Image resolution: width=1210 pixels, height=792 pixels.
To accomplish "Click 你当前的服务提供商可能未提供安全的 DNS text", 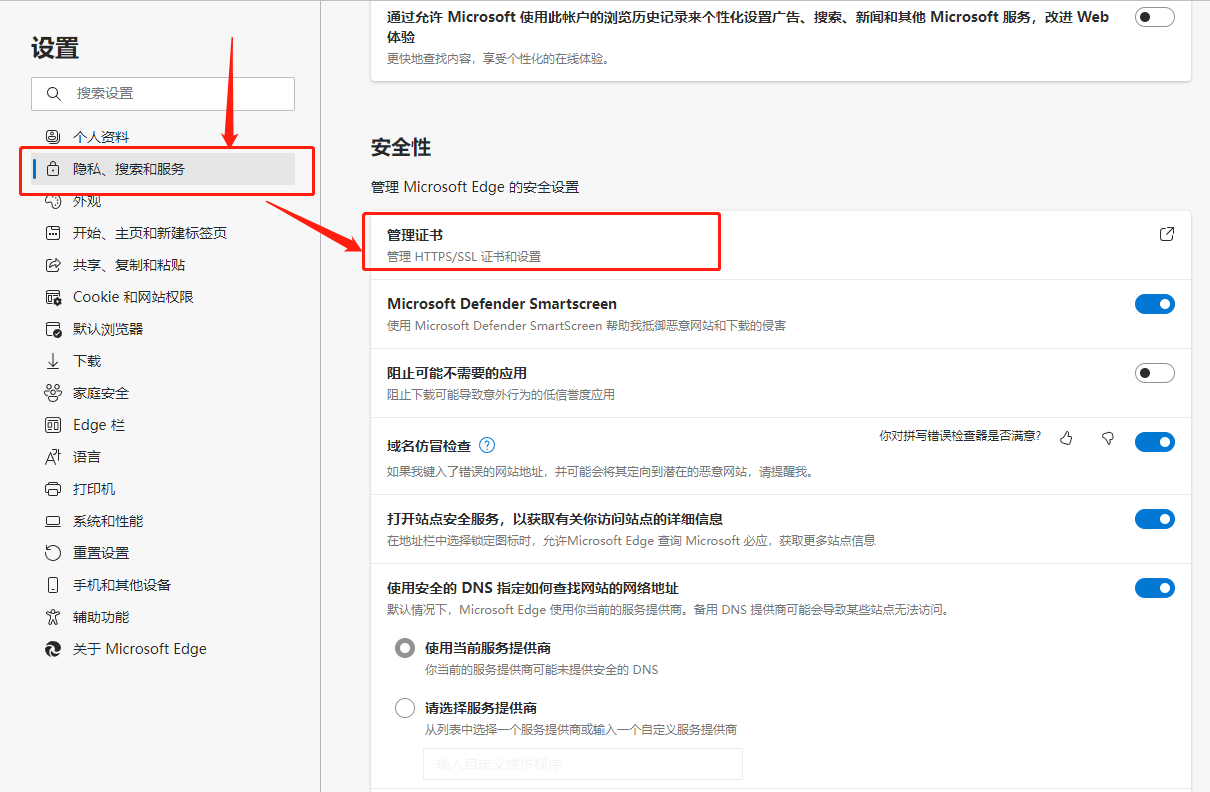I will coord(541,670).
